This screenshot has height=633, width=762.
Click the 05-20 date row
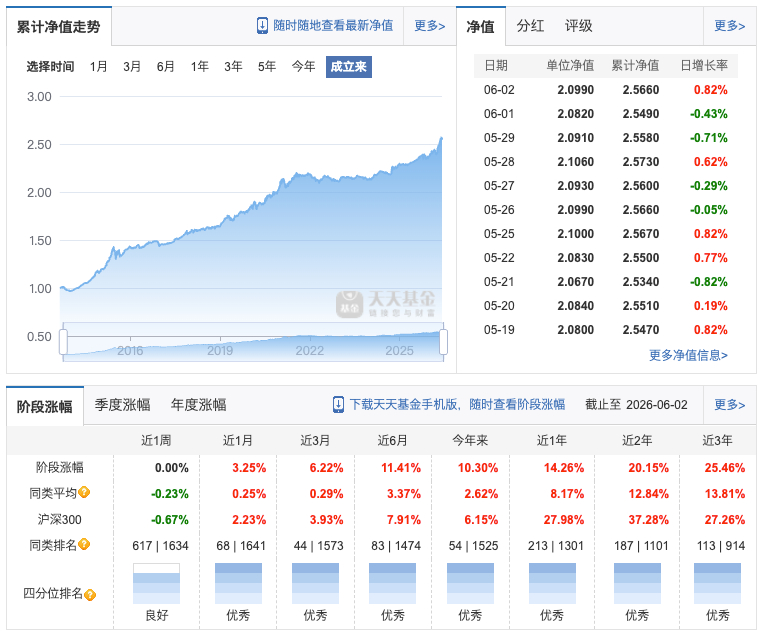click(x=606, y=306)
